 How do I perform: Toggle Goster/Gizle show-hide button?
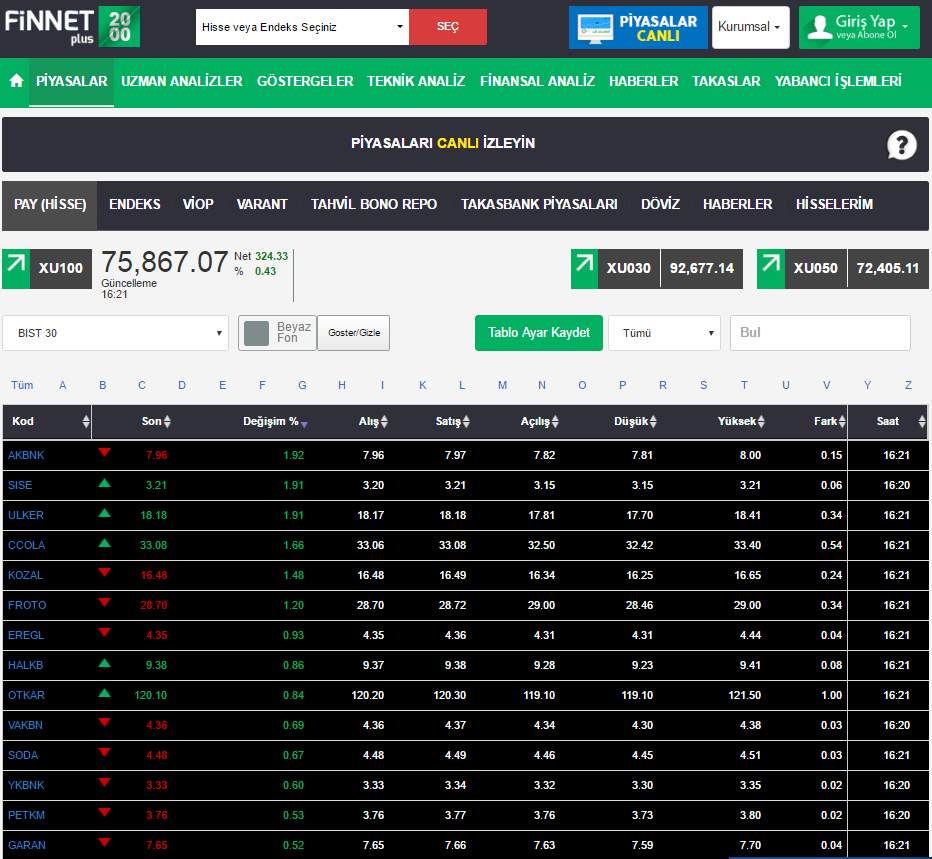354,333
